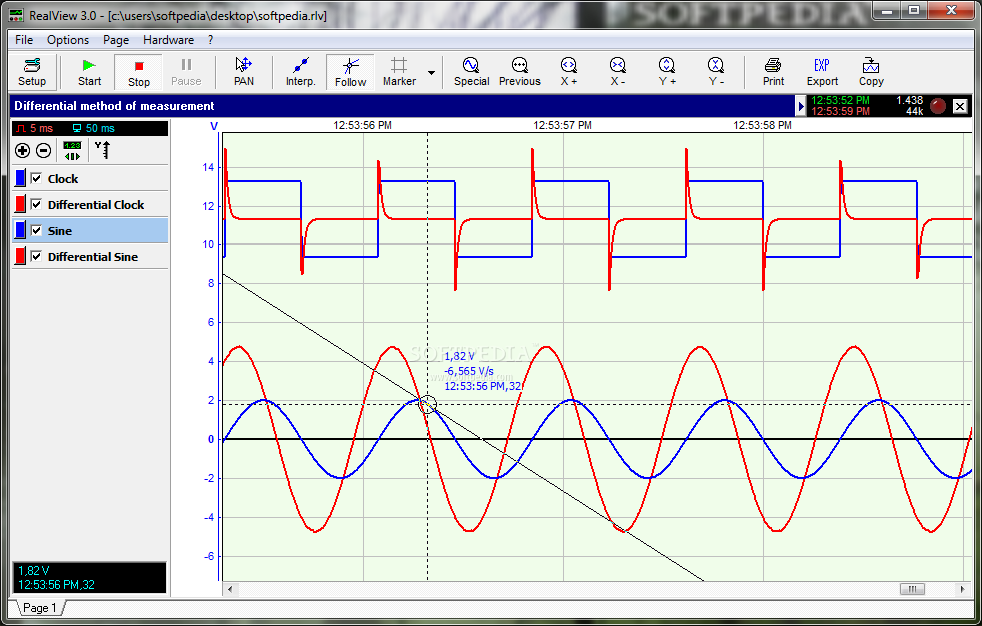Open the Marker dropdown arrow
The height and width of the screenshot is (626, 982).
tap(432, 73)
